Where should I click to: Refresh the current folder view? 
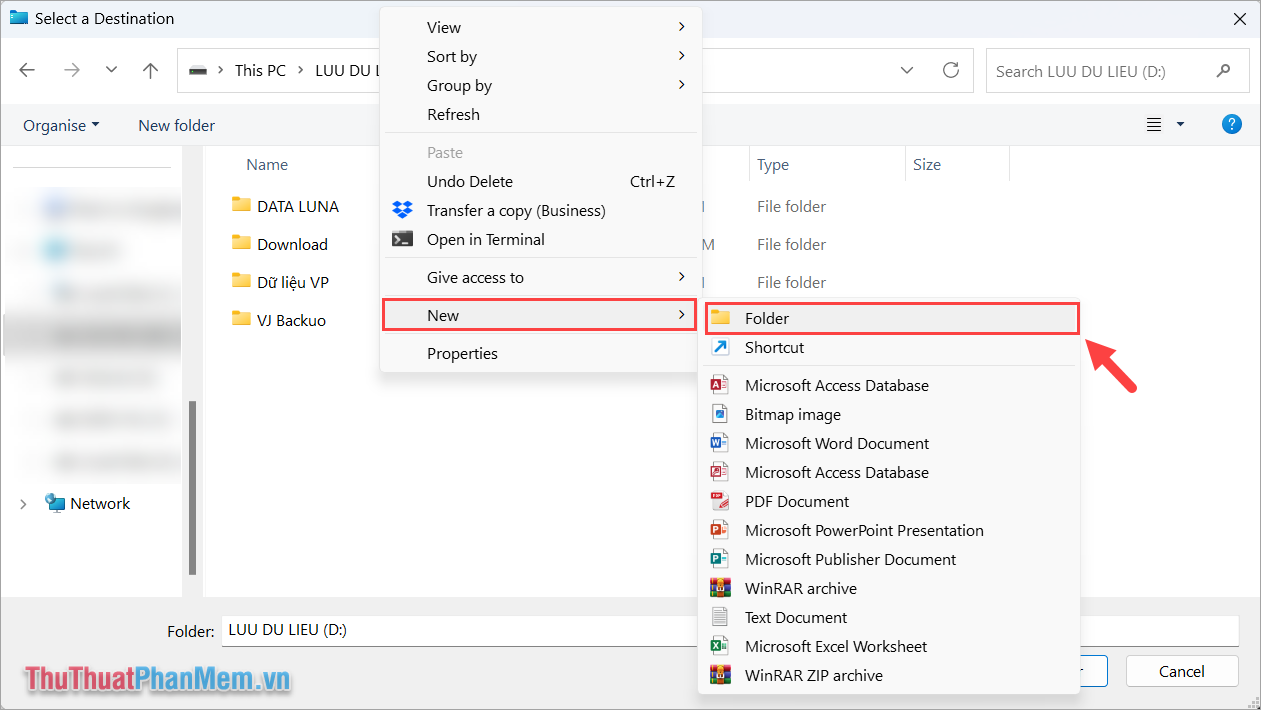pyautogui.click(x=951, y=70)
